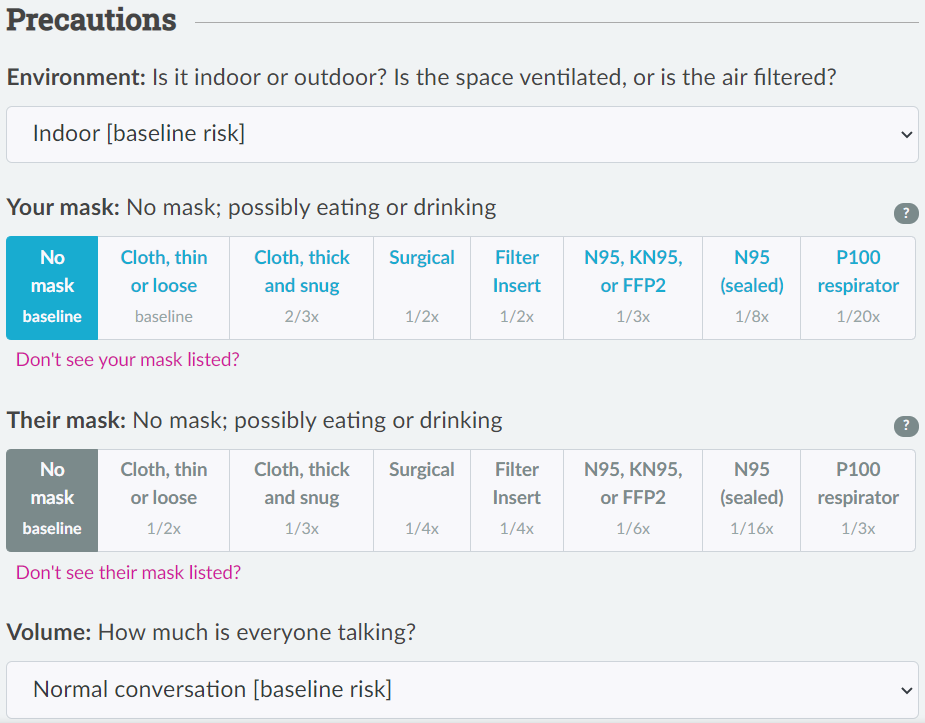The image size is (925, 723).
Task: Select No mask baseline for your mask
Action: [52, 288]
